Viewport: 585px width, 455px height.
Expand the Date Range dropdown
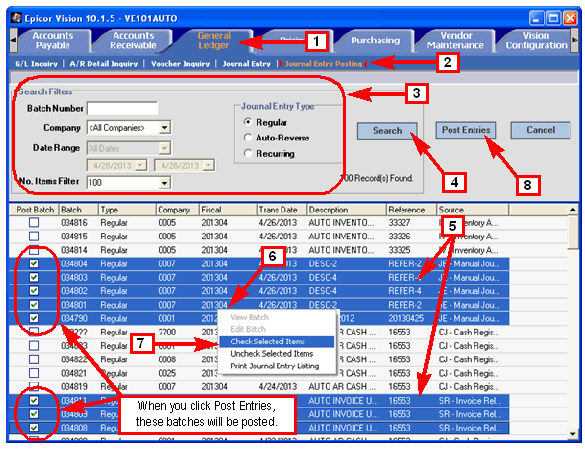point(165,148)
